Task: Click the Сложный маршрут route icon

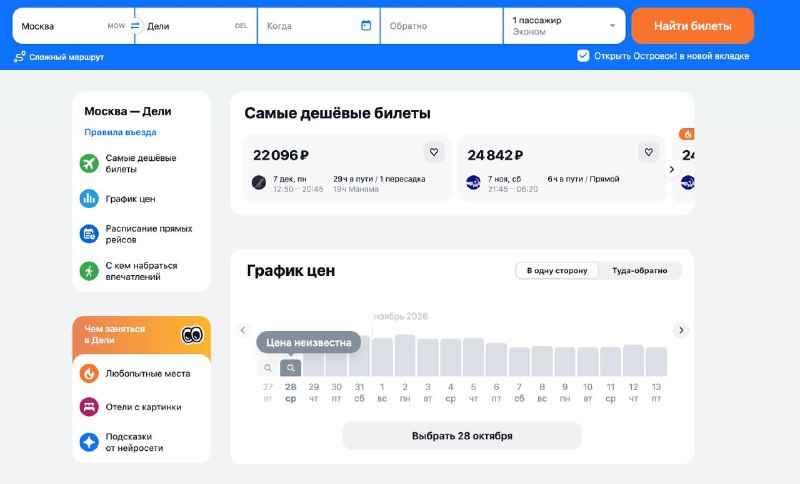Action: 20,57
